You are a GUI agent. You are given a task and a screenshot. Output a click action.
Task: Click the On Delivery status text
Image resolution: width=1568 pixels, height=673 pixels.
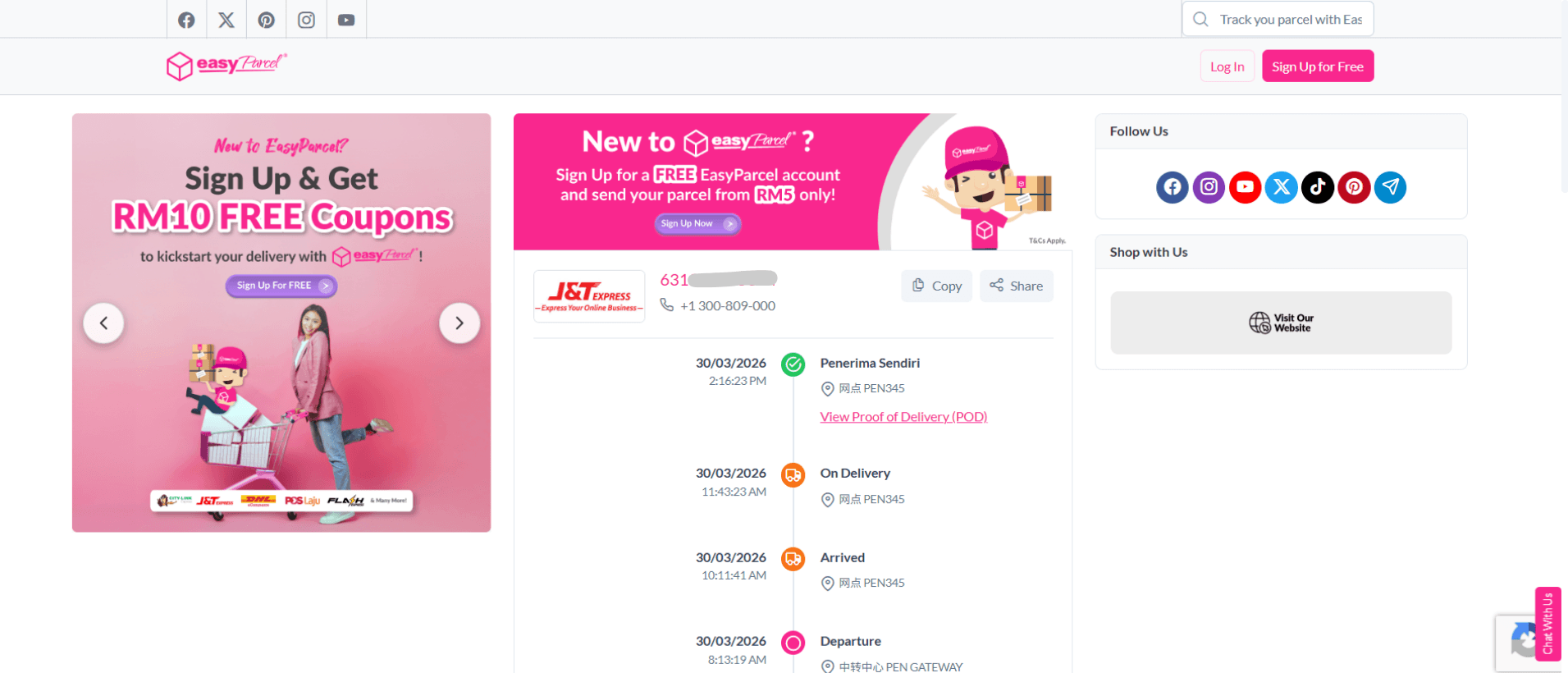(855, 474)
